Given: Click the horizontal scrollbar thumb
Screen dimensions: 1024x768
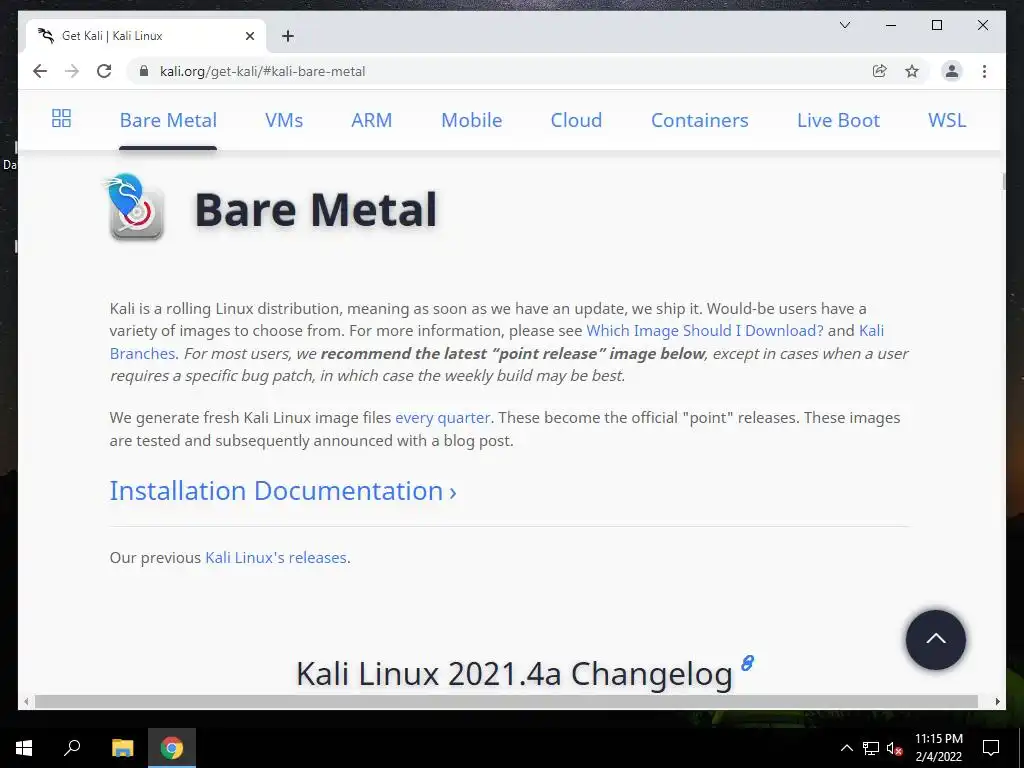Looking at the screenshot, I should 506,701.
